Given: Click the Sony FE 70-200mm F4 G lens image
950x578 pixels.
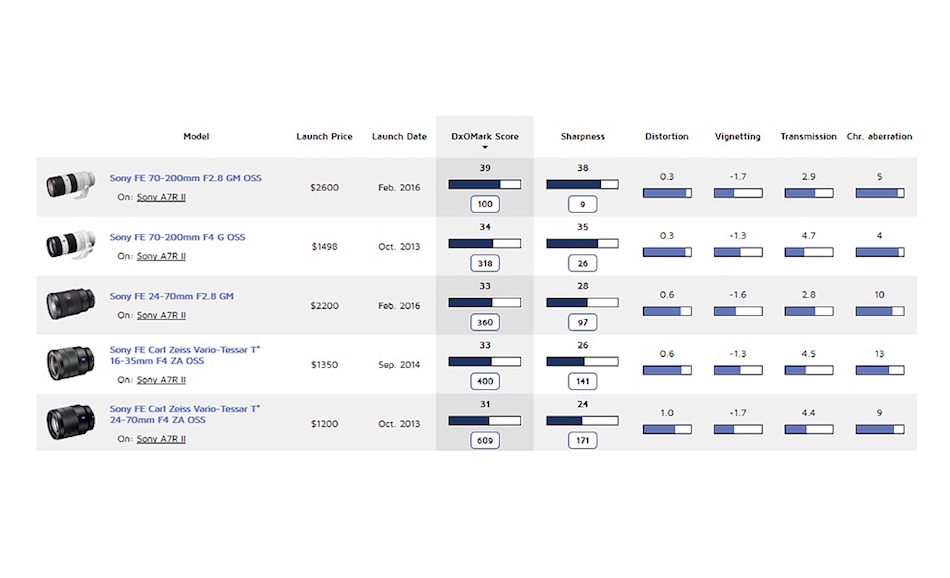Looking at the screenshot, I should (69, 245).
